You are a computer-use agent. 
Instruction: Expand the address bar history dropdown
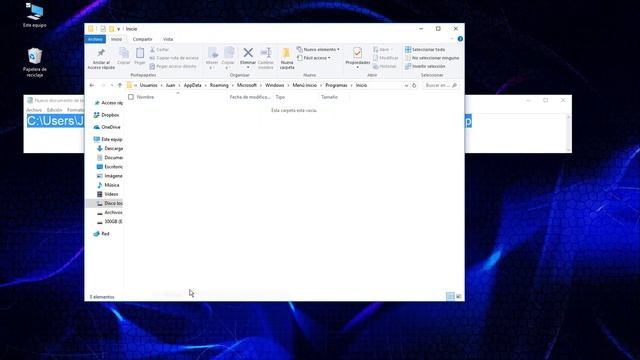tap(406, 85)
